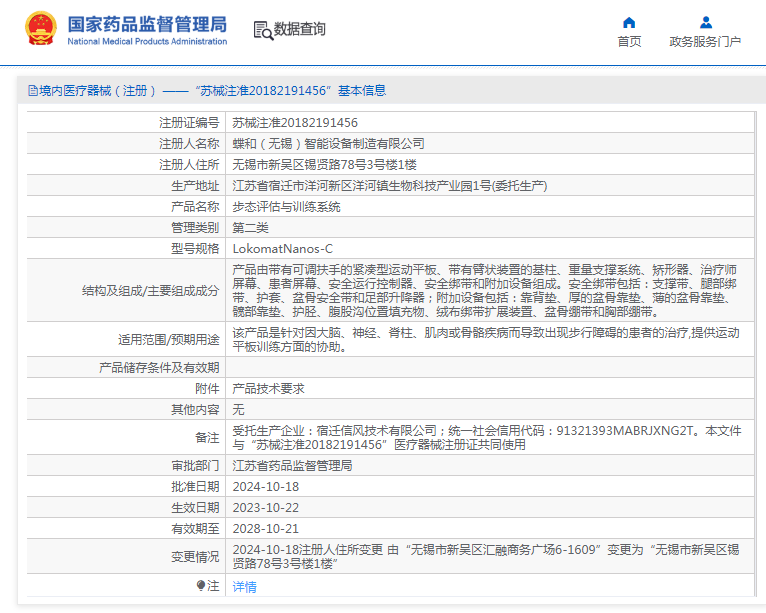Viewport: 766px width, 613px height.
Task: Select effective date 2023-10-22
Action: [266, 507]
